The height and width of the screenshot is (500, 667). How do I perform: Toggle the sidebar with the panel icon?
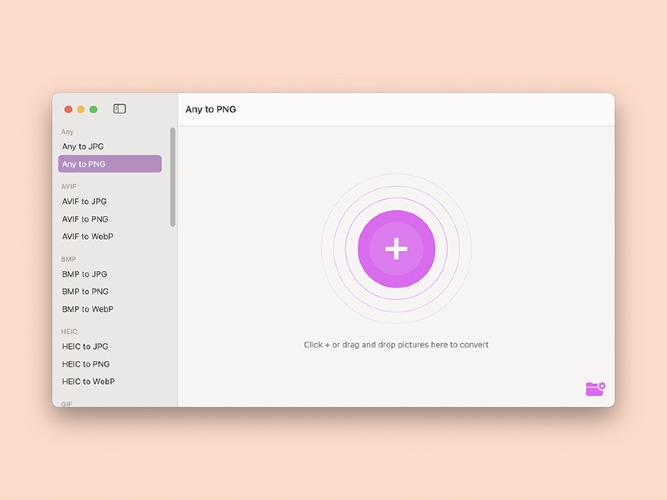120,109
